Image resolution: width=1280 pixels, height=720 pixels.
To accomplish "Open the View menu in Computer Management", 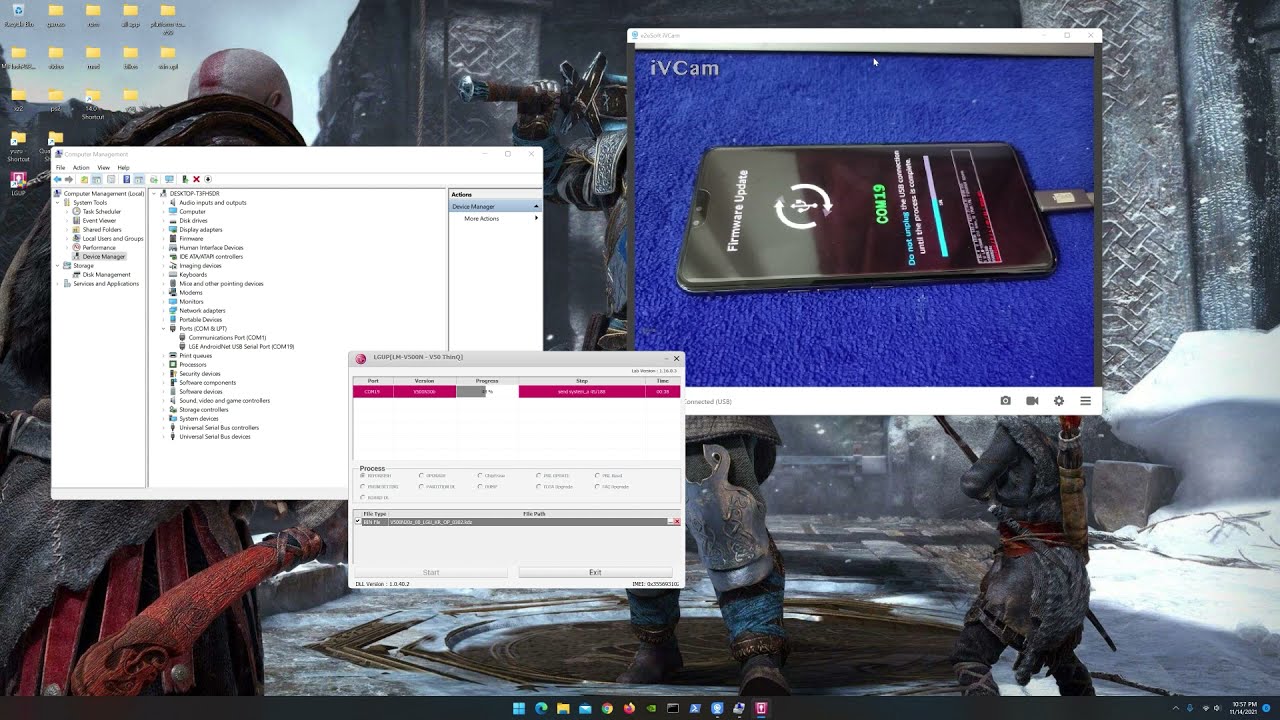I will (103, 168).
